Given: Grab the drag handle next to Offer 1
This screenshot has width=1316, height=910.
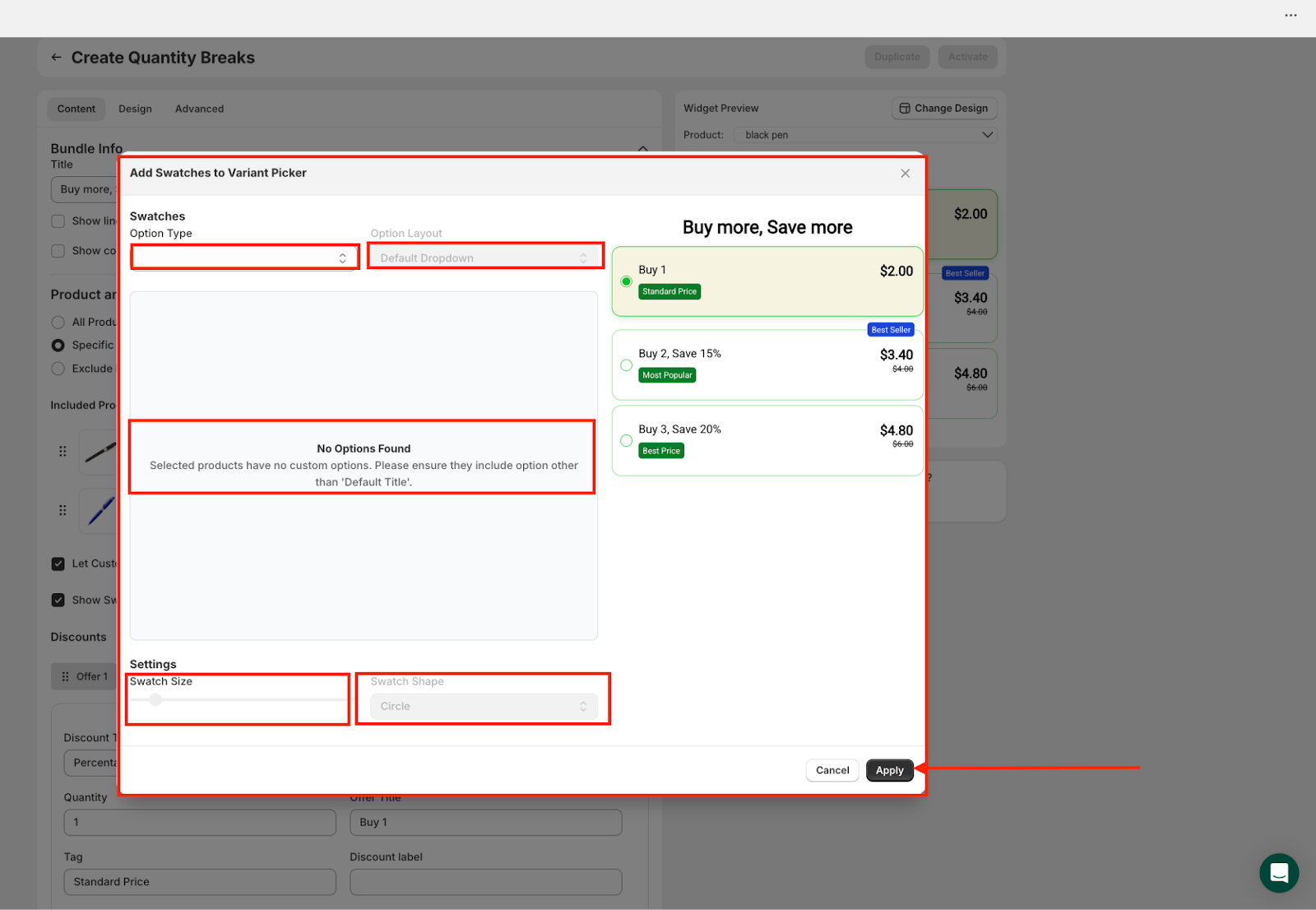Looking at the screenshot, I should click(66, 676).
